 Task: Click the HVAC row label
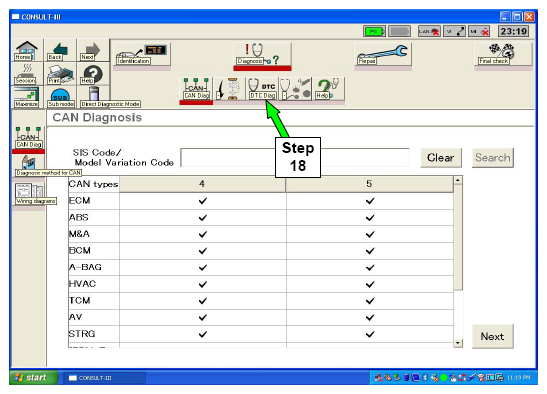click(x=82, y=284)
